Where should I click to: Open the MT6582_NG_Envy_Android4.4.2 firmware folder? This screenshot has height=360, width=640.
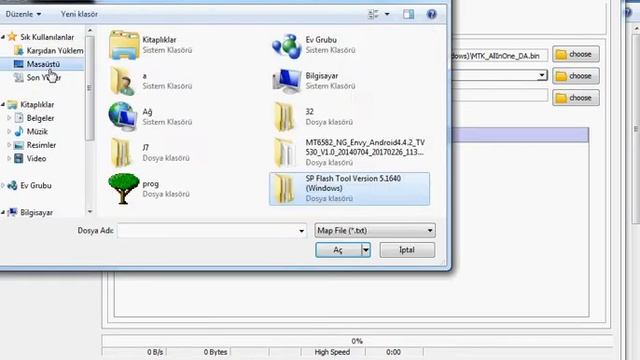(x=350, y=153)
